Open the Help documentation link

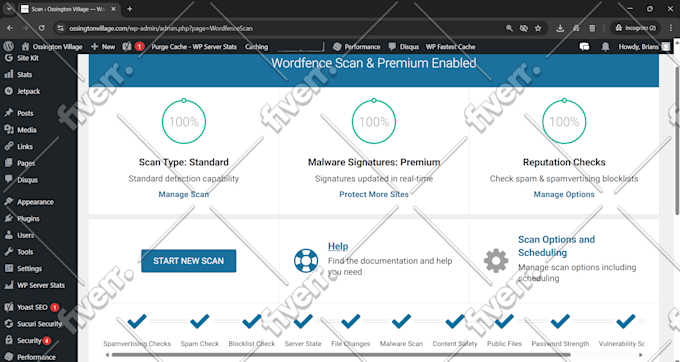[x=338, y=246]
